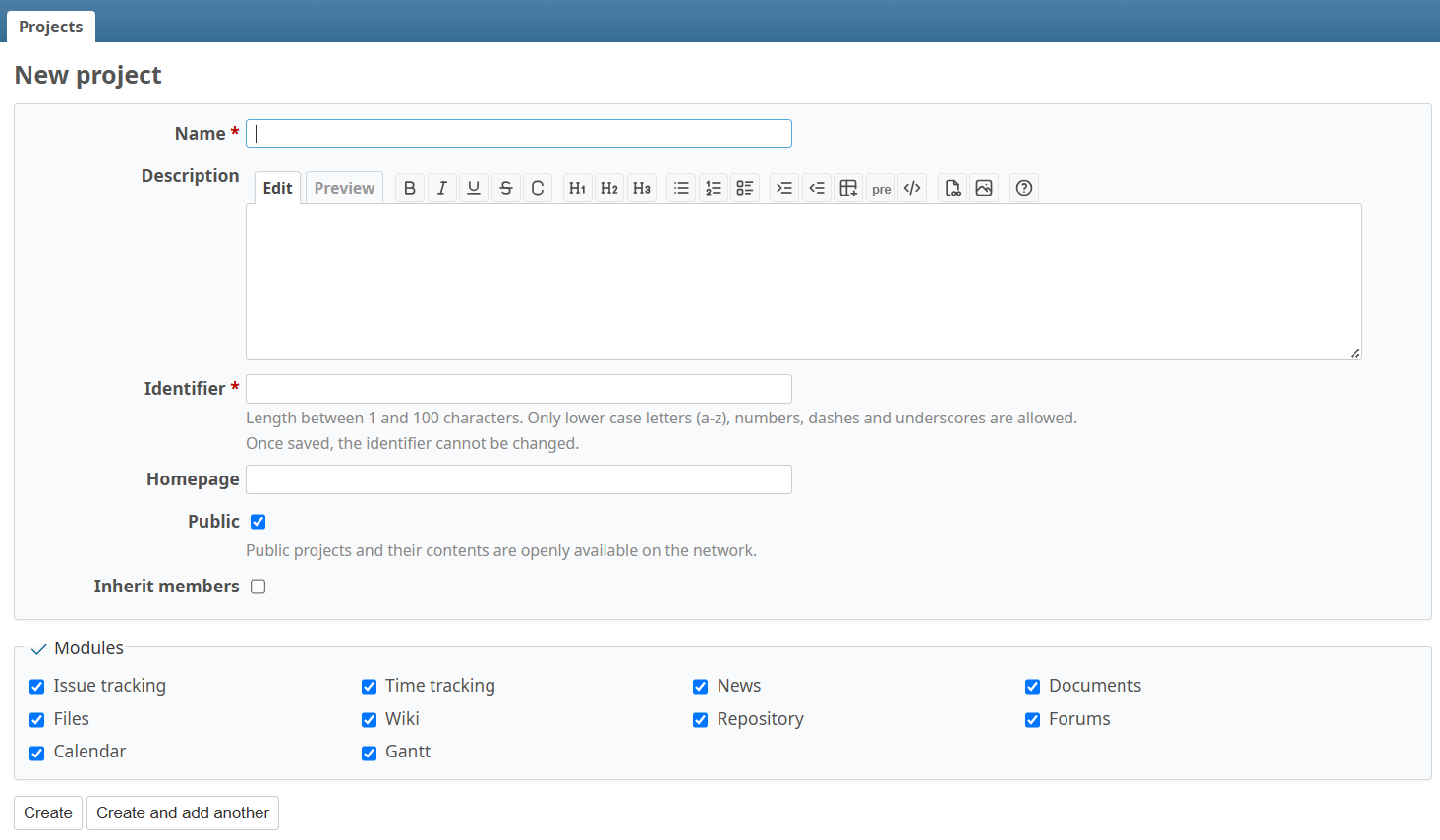Insert an unordered bullet list
The height and width of the screenshot is (840, 1440).
point(681,188)
